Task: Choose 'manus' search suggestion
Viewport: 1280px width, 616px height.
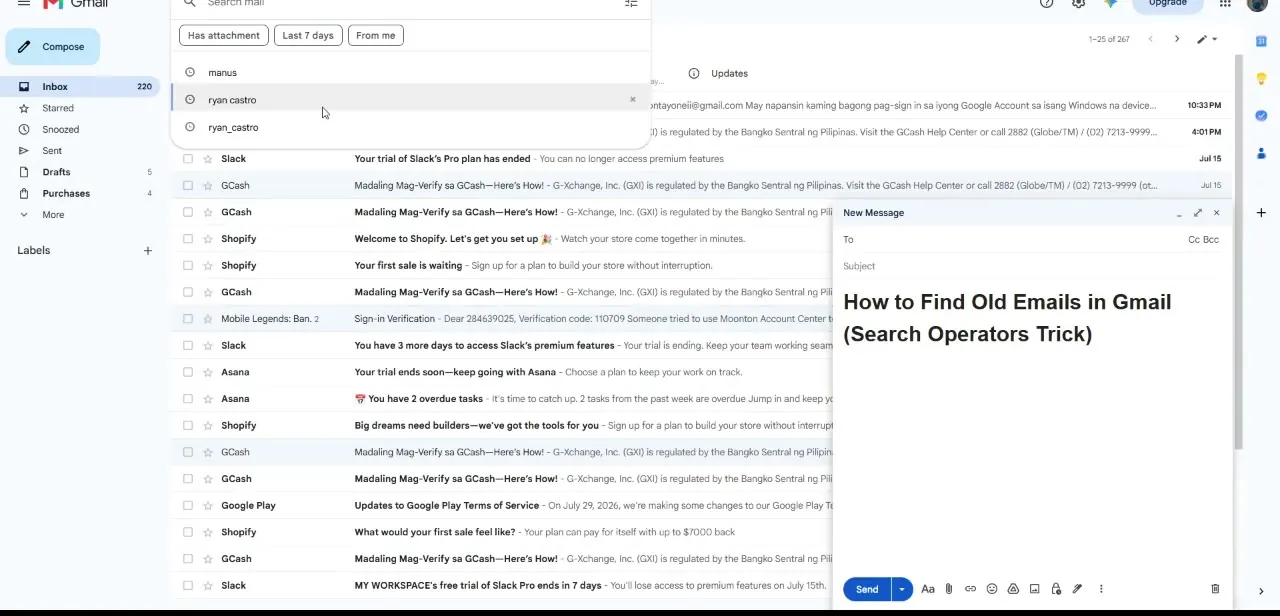Action: (x=411, y=73)
